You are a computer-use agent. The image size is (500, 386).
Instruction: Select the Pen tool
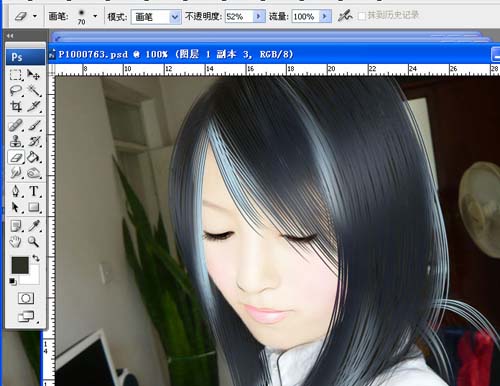pyautogui.click(x=16, y=192)
